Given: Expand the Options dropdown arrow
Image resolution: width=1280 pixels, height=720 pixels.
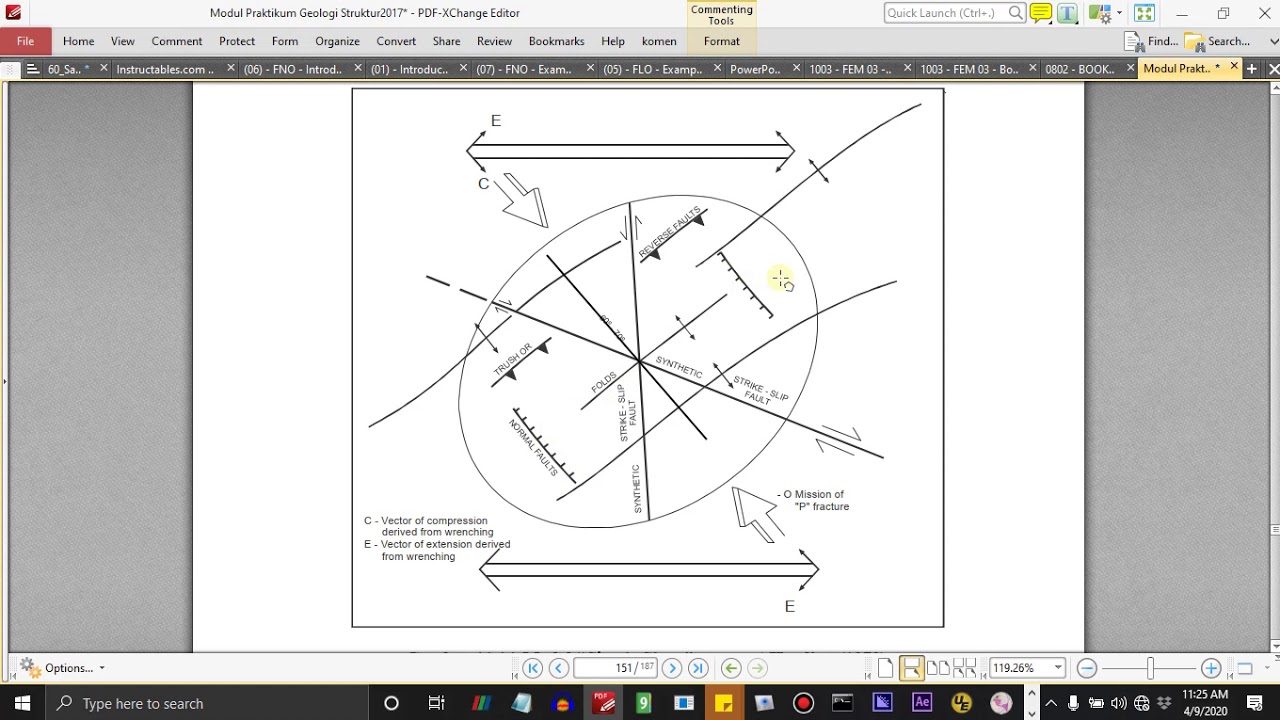Looking at the screenshot, I should click(x=101, y=668).
